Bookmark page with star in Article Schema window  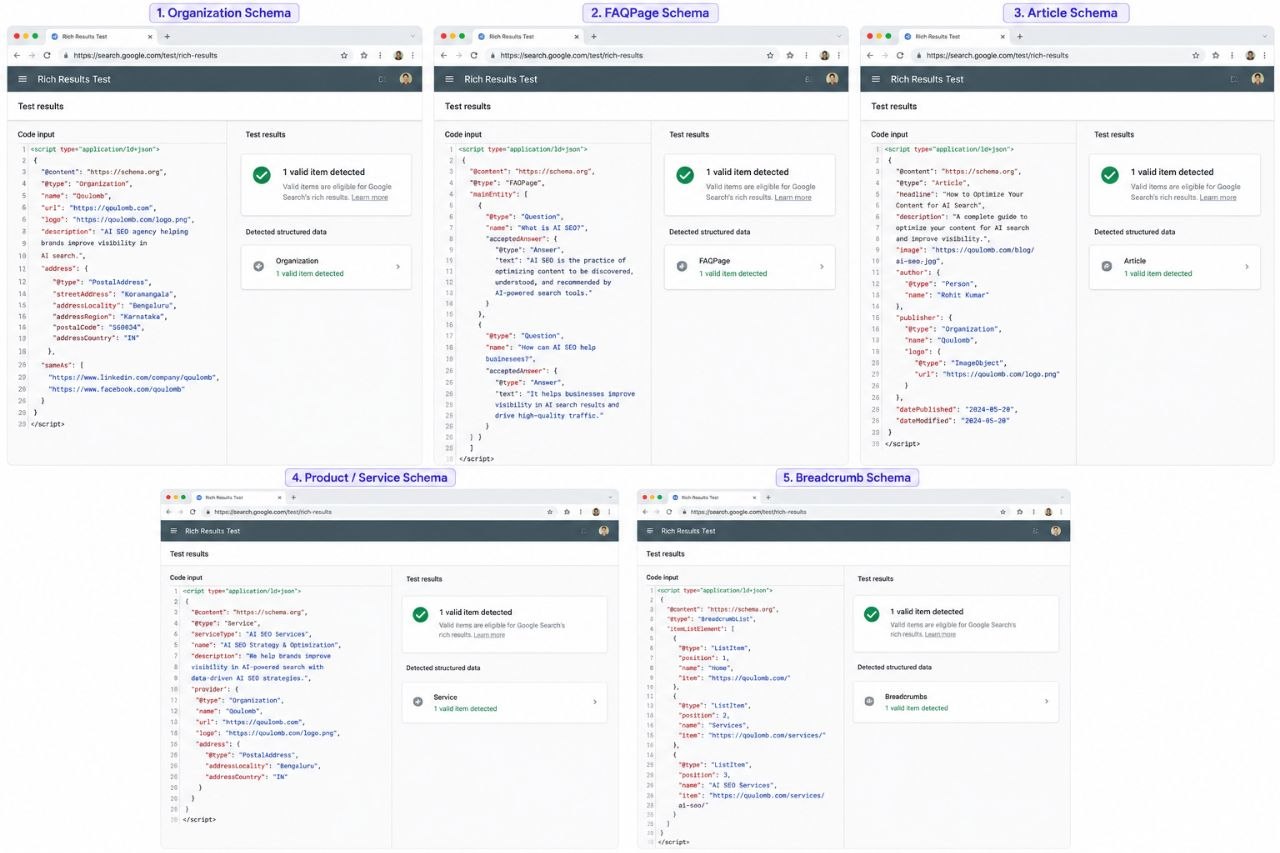1197,55
